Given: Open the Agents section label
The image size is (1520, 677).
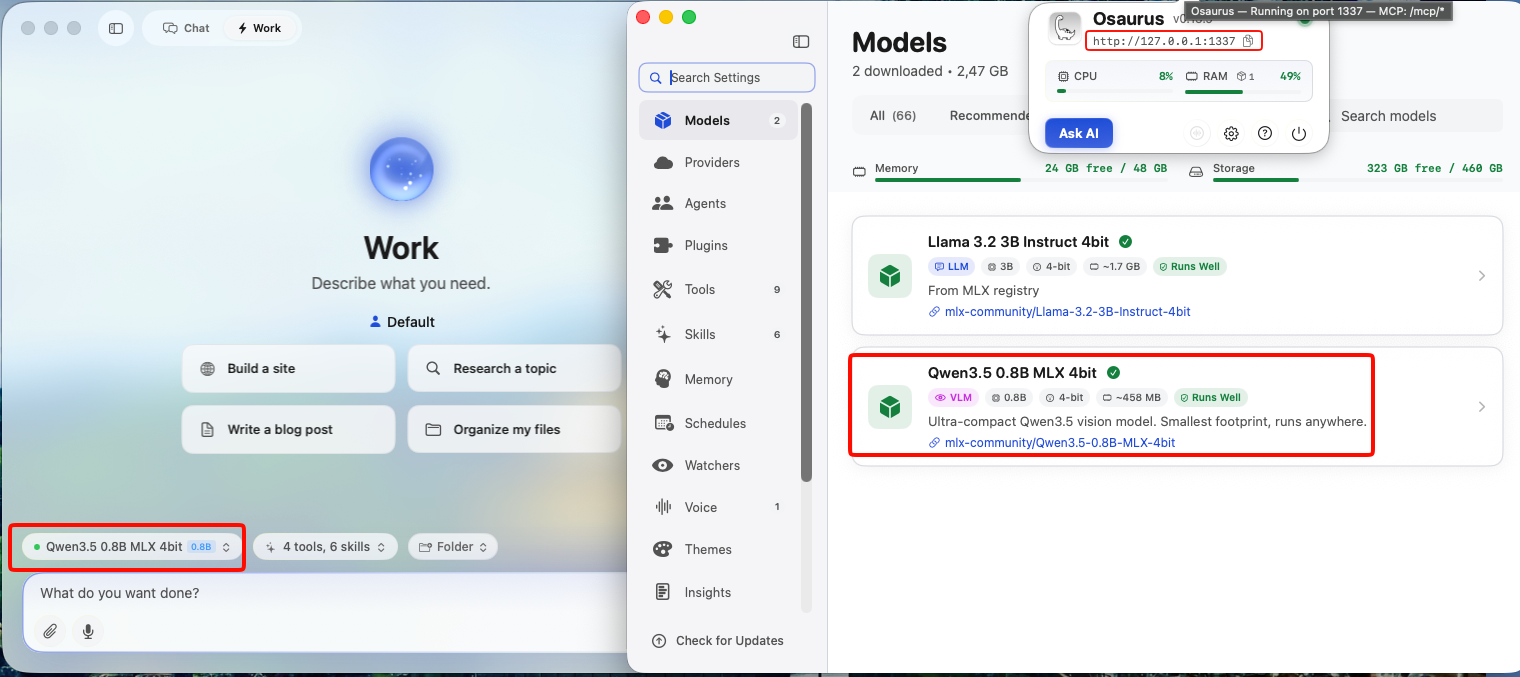Looking at the screenshot, I should coord(705,203).
